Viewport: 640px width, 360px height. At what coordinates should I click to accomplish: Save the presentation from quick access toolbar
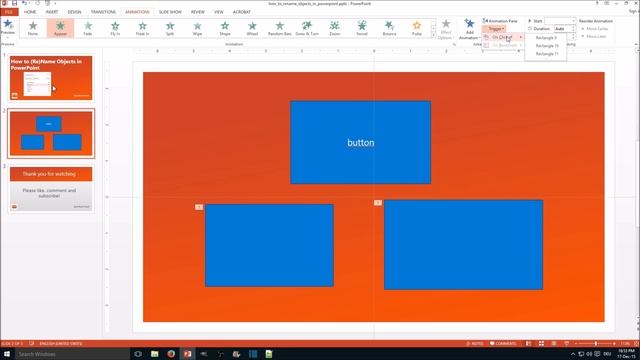14,3
